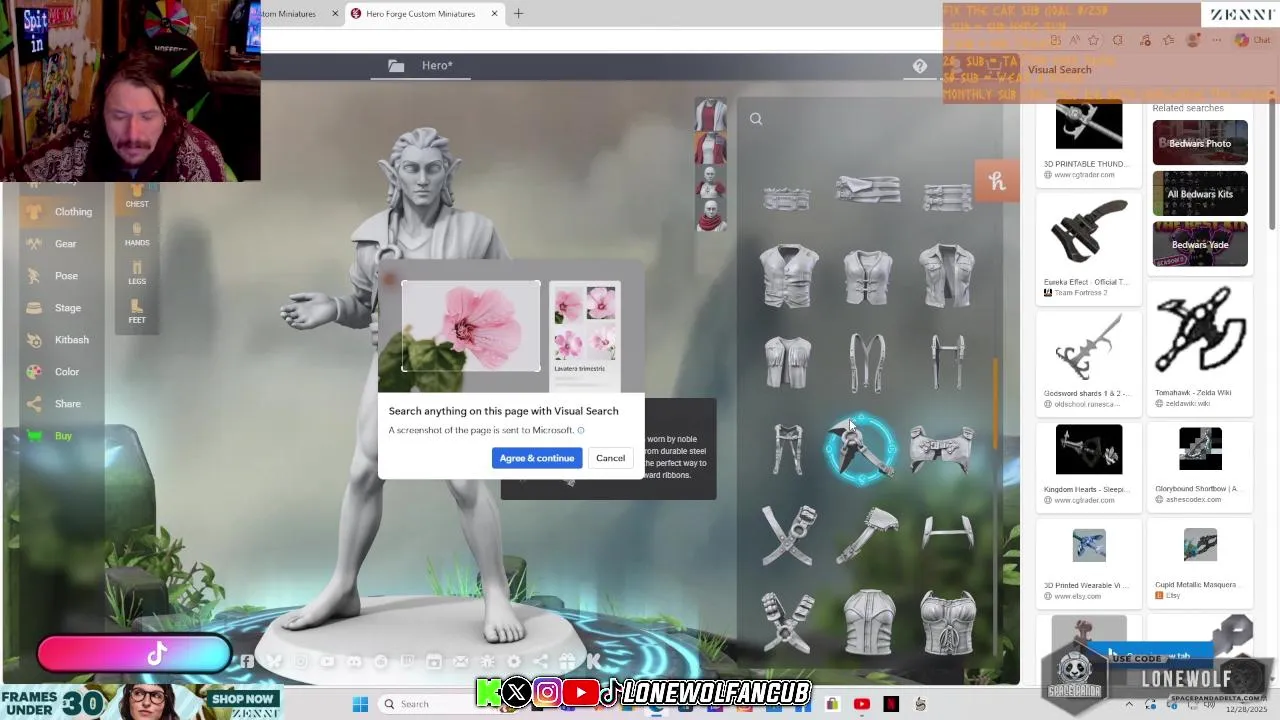Click Facebook icon in Hero Forge footer
The height and width of the screenshot is (720, 1280).
[247, 661]
